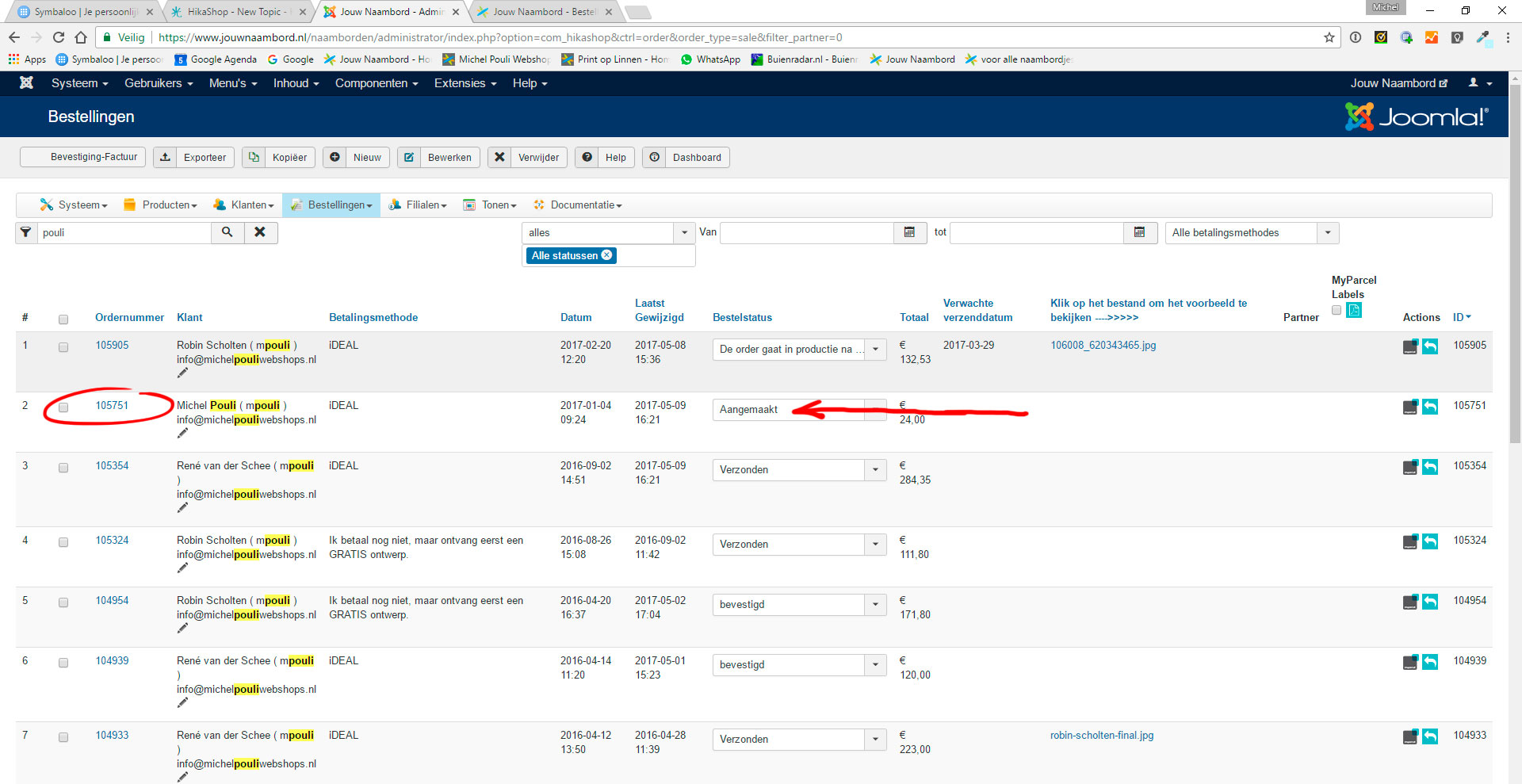Toggle the MyParcel Labels select-all checkbox
Screen dimensions: 1522x784
click(x=1337, y=310)
